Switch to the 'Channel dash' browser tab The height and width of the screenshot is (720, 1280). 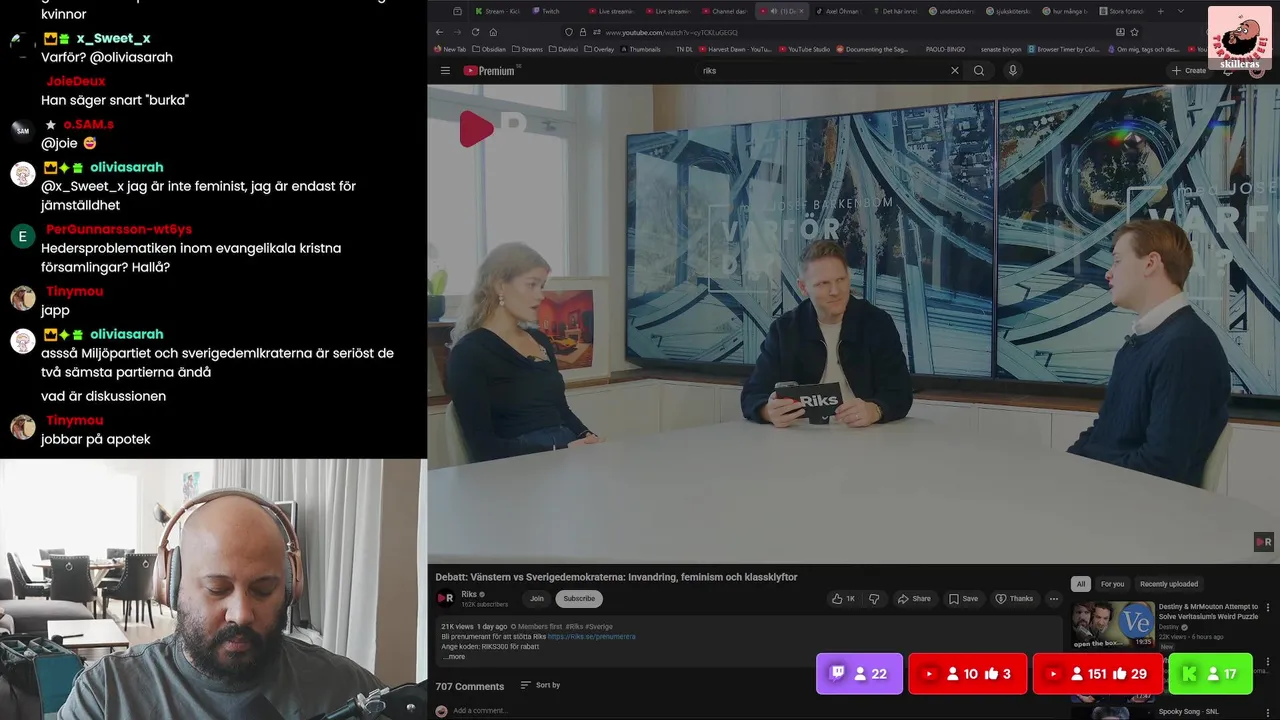tap(724, 11)
